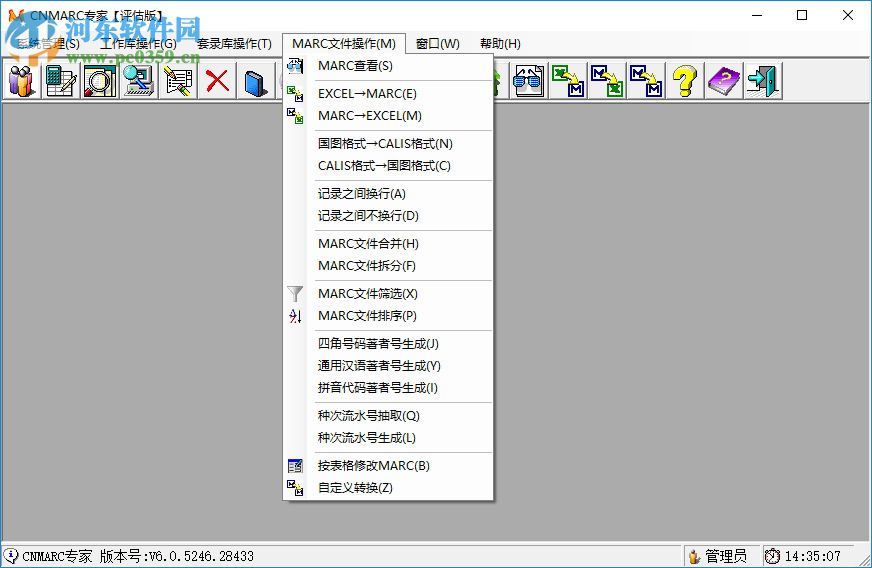872x568 pixels.
Task: Click the calculator and table edit icon
Action: (x=61, y=81)
